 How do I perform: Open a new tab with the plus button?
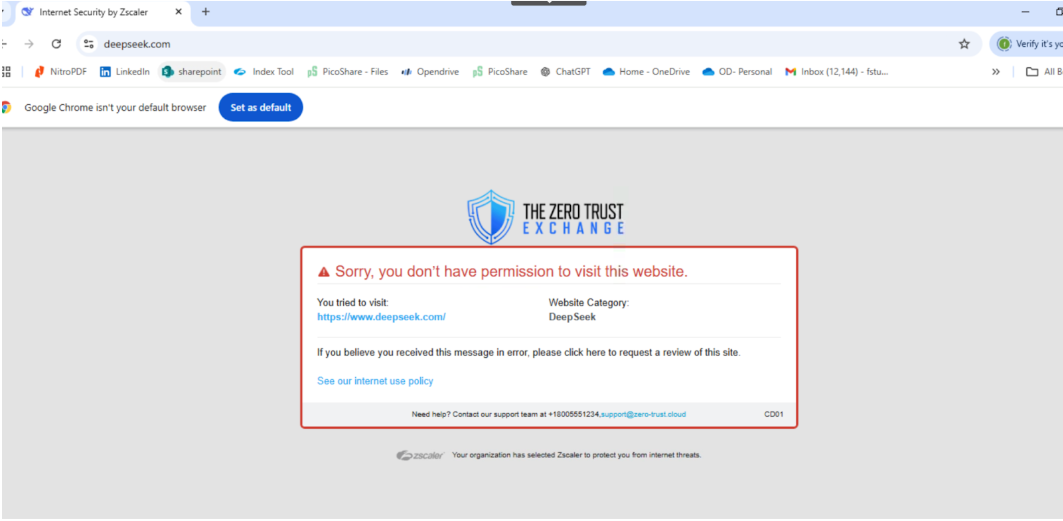[205, 12]
